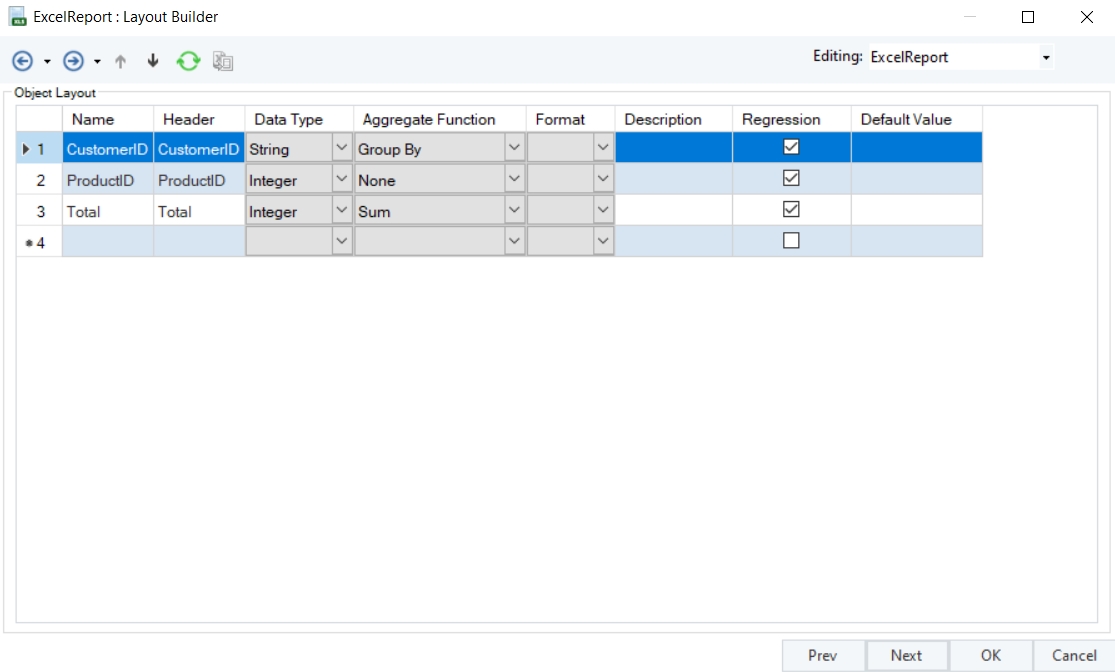The height and width of the screenshot is (672, 1115).
Task: Click the grayed copy layout icon
Action: tap(223, 61)
